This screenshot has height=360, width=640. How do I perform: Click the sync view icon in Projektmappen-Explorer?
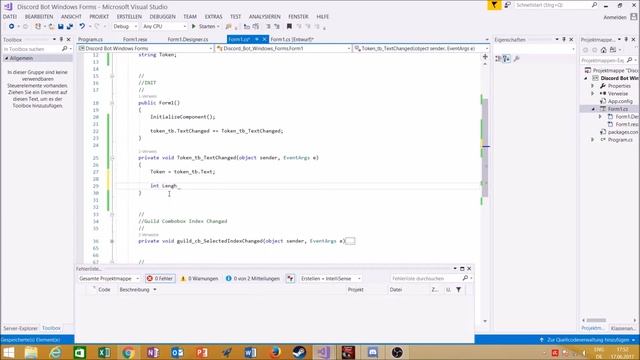pyautogui.click(x=613, y=50)
